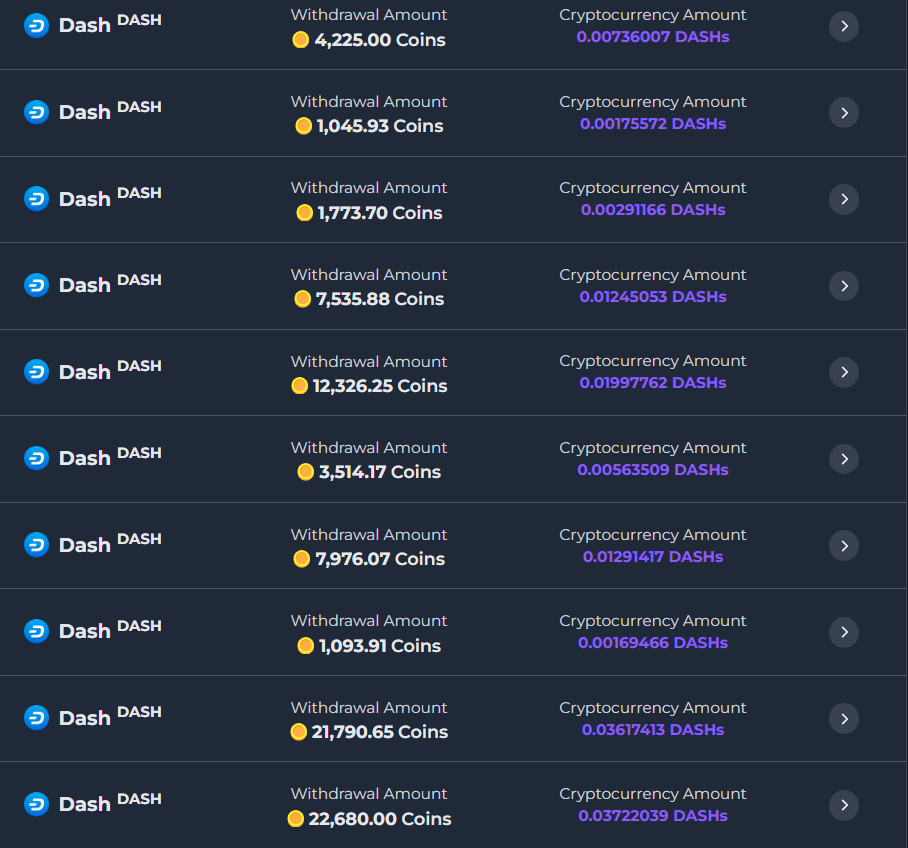The width and height of the screenshot is (908, 848).
Task: Click the Dash logo in 4,225.00 Coins row
Action: [x=36, y=26]
